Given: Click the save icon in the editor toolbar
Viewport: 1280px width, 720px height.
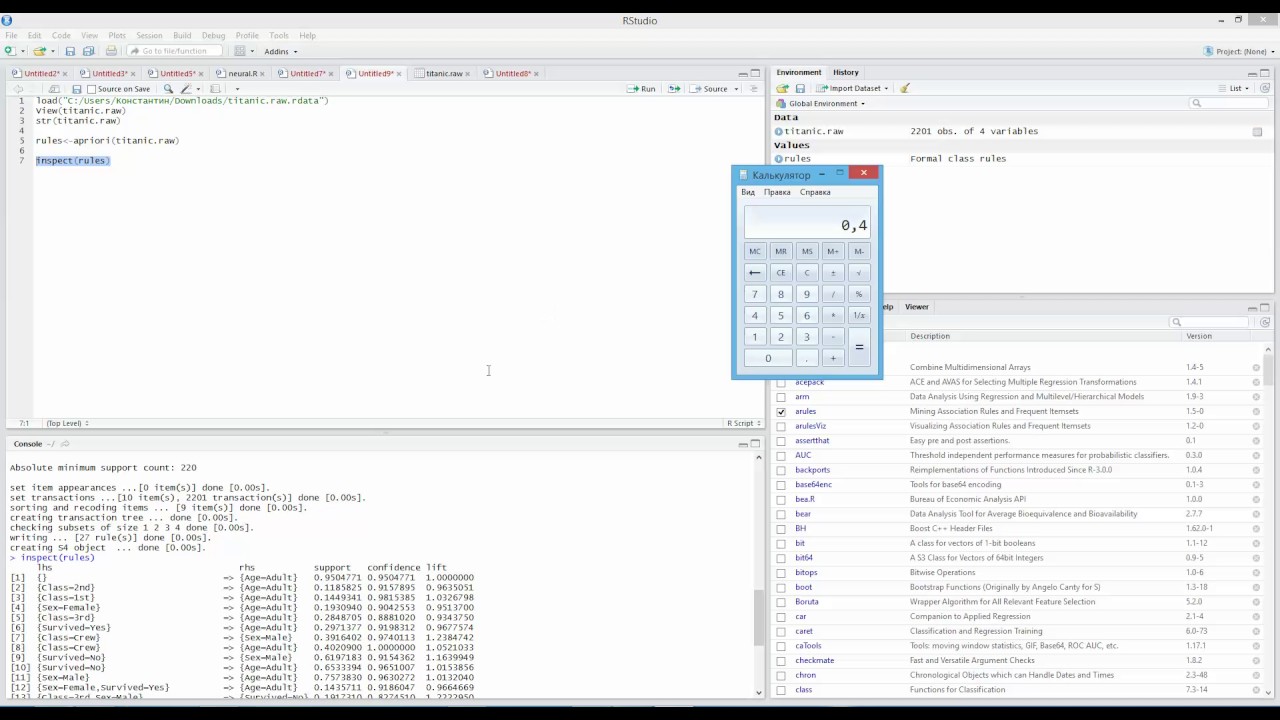Looking at the screenshot, I should click(x=77, y=89).
